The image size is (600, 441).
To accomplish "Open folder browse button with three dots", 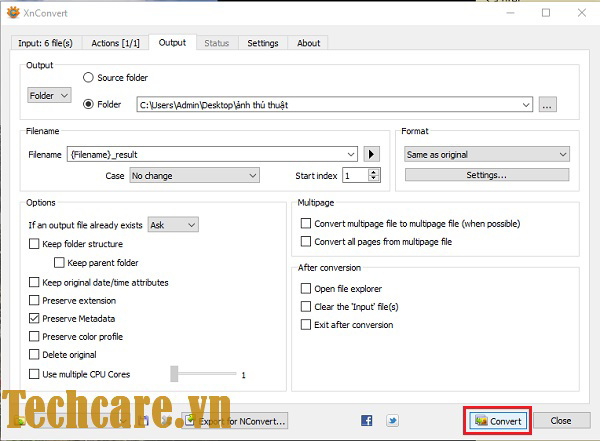I will [548, 105].
